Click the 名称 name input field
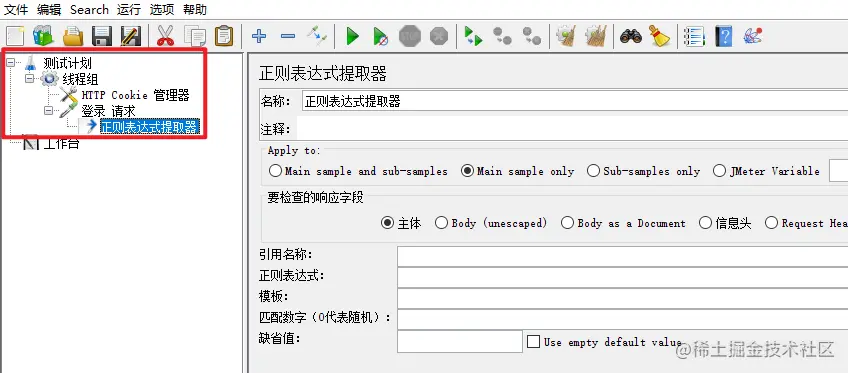 click(x=575, y=101)
